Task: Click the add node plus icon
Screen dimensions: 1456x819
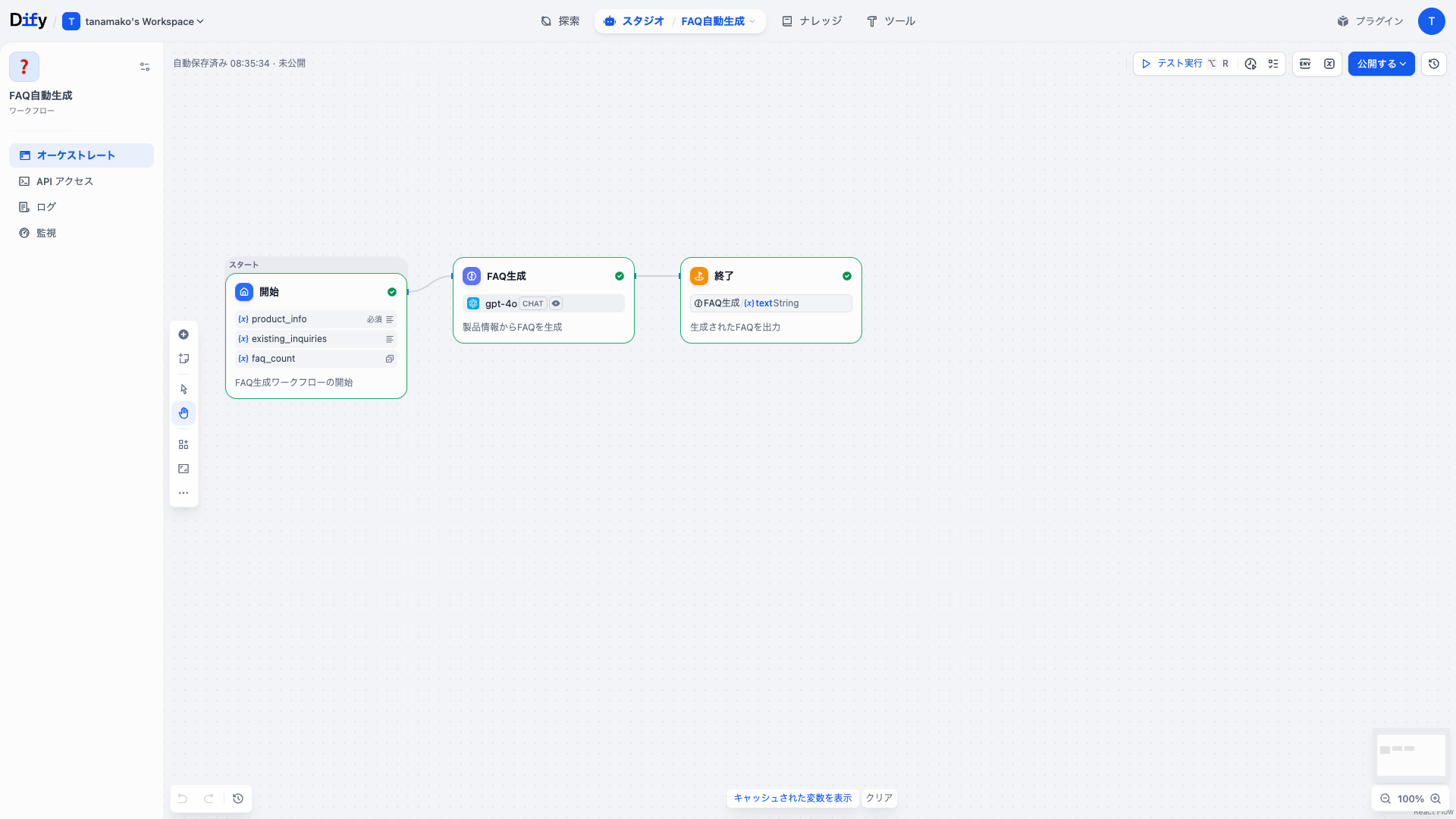Action: (184, 334)
